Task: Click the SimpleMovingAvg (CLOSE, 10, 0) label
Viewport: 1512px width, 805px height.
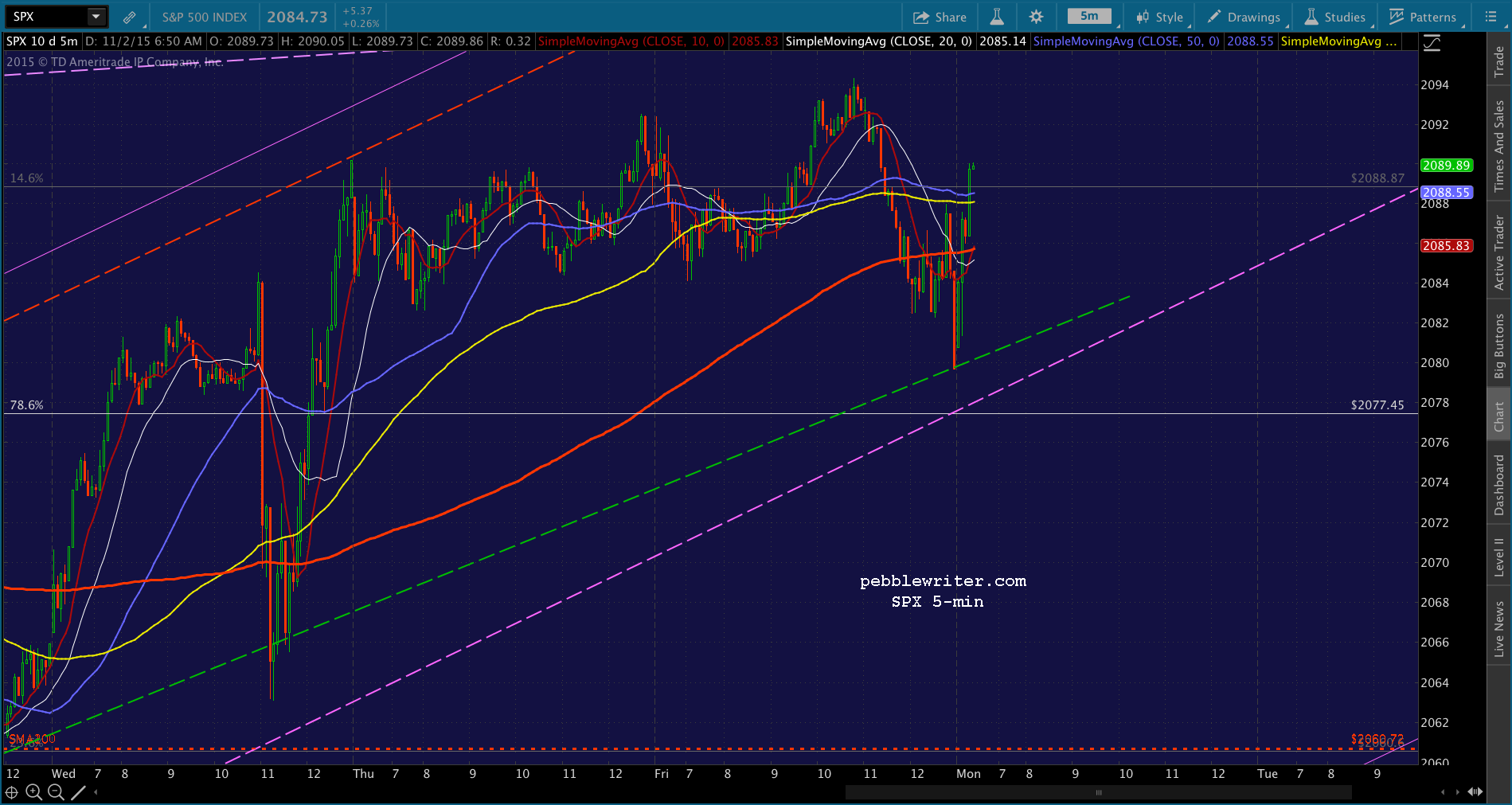Action: [x=631, y=41]
